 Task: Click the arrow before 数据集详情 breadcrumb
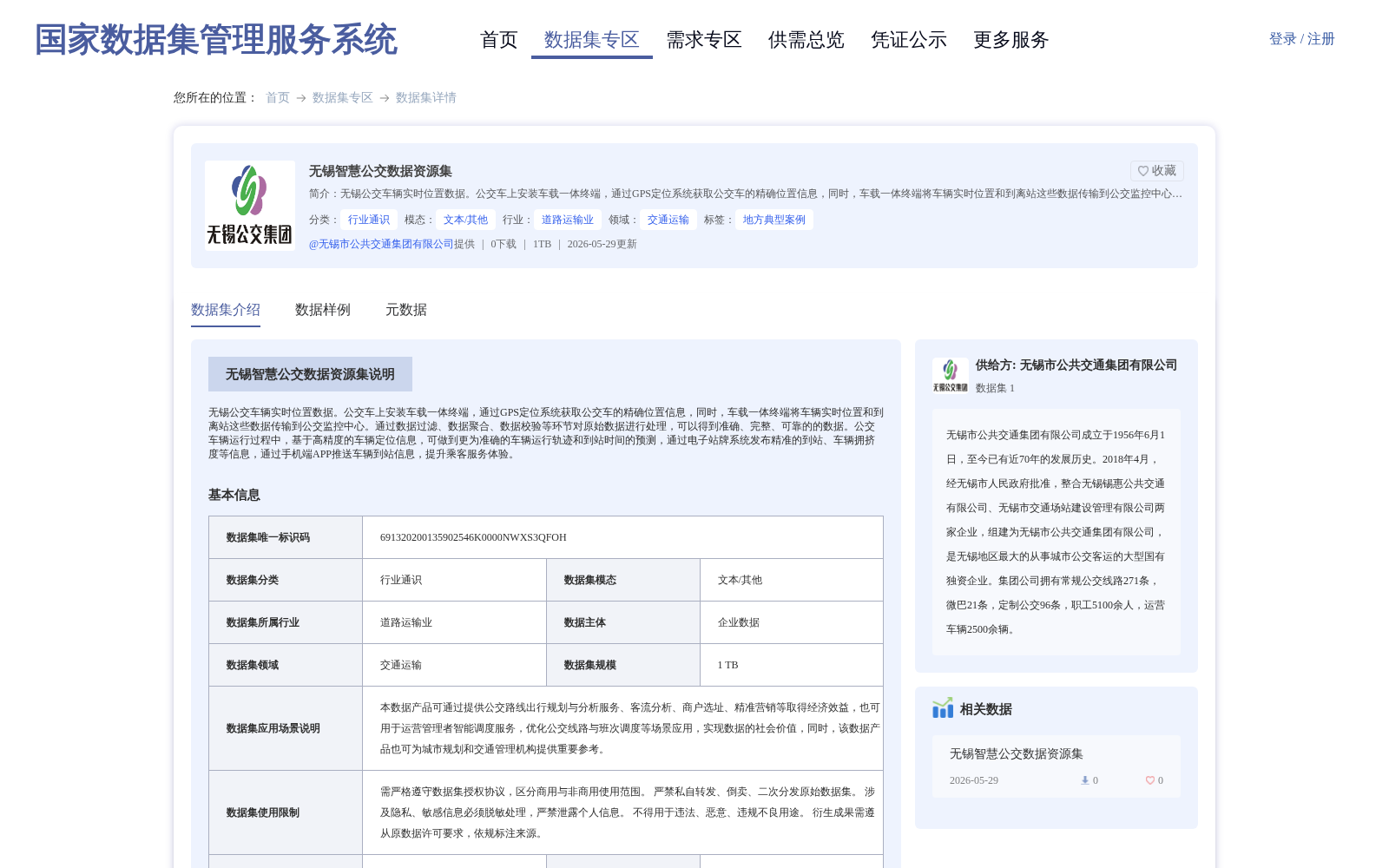click(x=385, y=98)
